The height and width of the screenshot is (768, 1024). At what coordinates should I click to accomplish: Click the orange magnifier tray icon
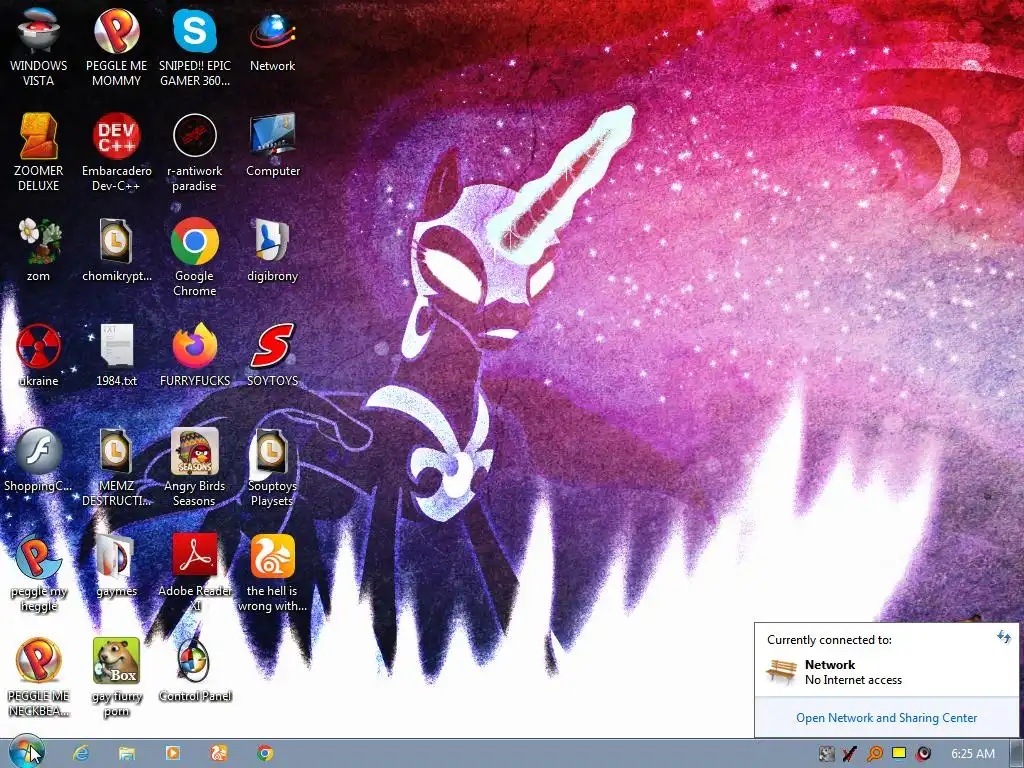pos(874,754)
